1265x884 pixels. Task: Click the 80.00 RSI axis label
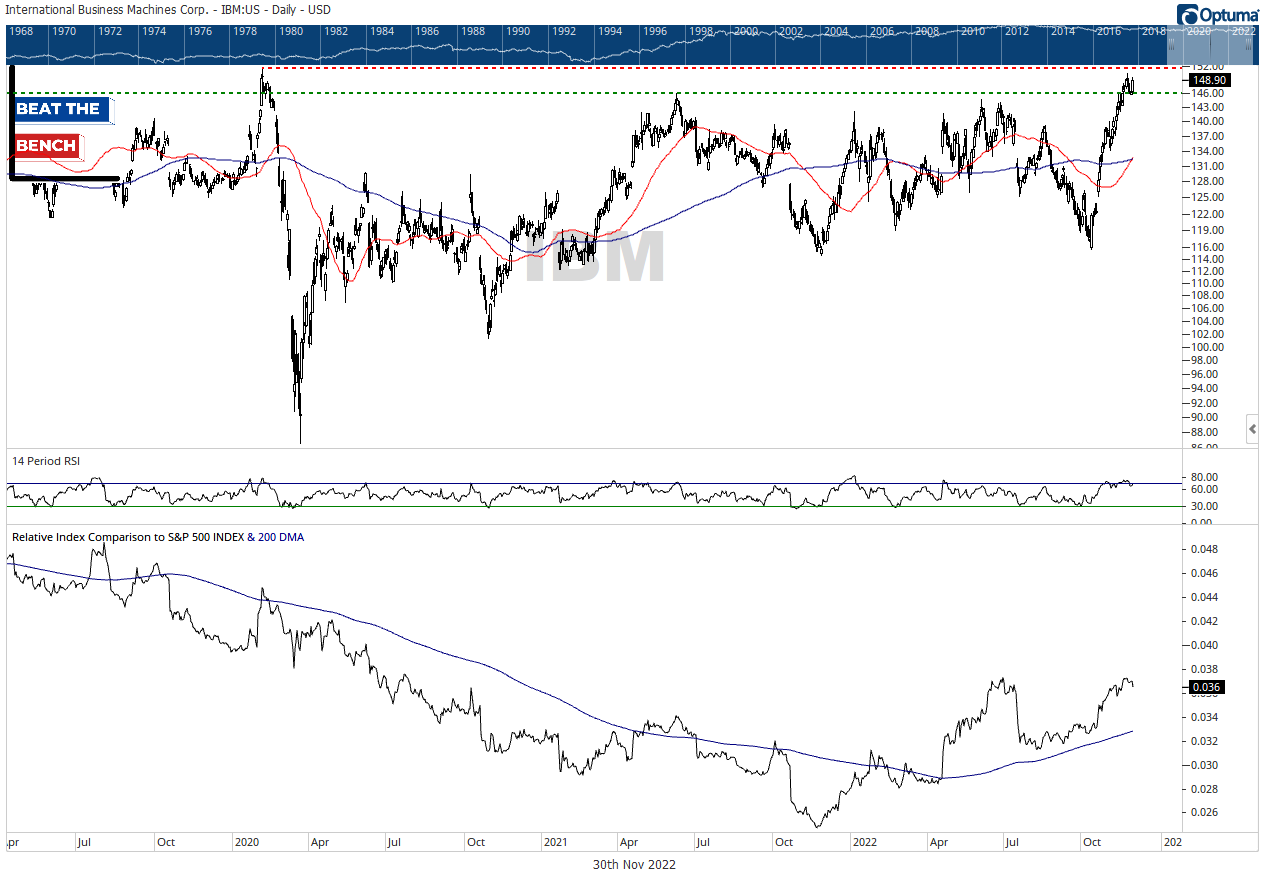pyautogui.click(x=1206, y=476)
